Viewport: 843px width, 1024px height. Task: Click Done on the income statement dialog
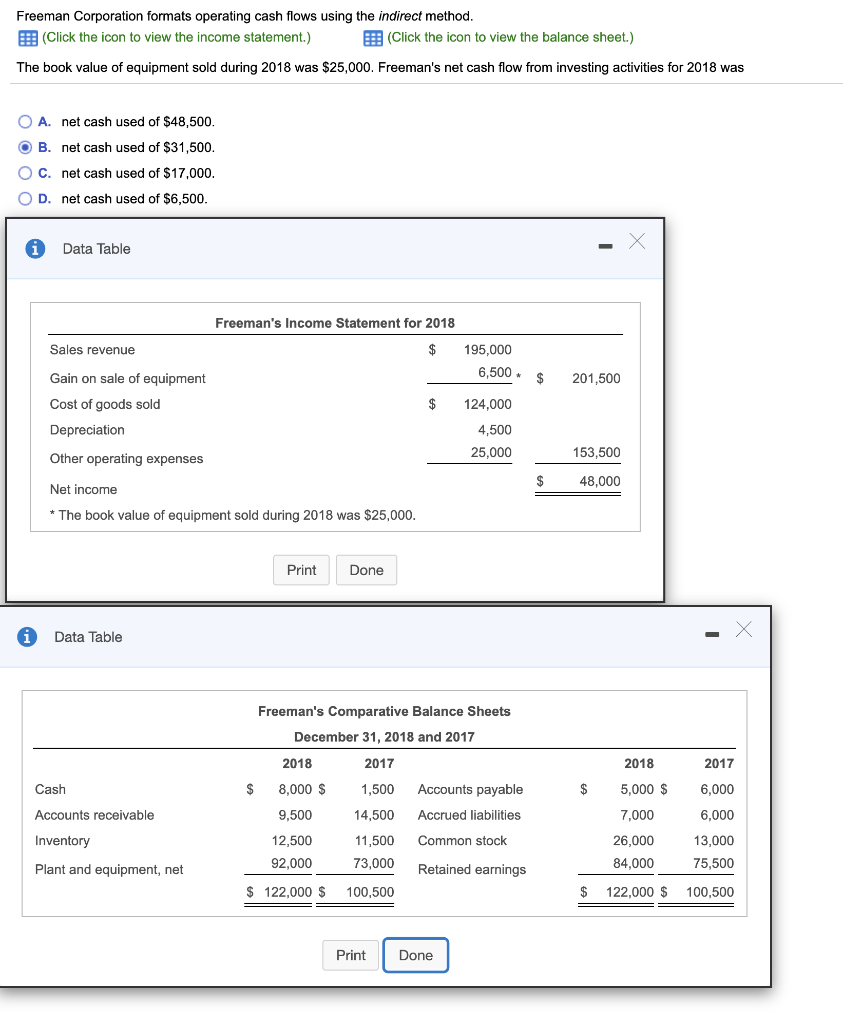pyautogui.click(x=366, y=570)
